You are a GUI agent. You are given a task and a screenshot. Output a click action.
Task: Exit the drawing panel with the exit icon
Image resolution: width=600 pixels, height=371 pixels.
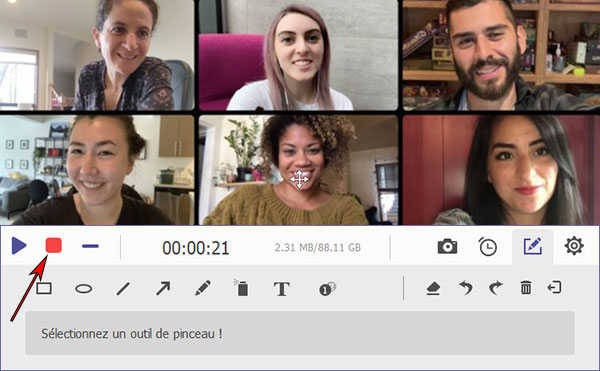pyautogui.click(x=554, y=287)
